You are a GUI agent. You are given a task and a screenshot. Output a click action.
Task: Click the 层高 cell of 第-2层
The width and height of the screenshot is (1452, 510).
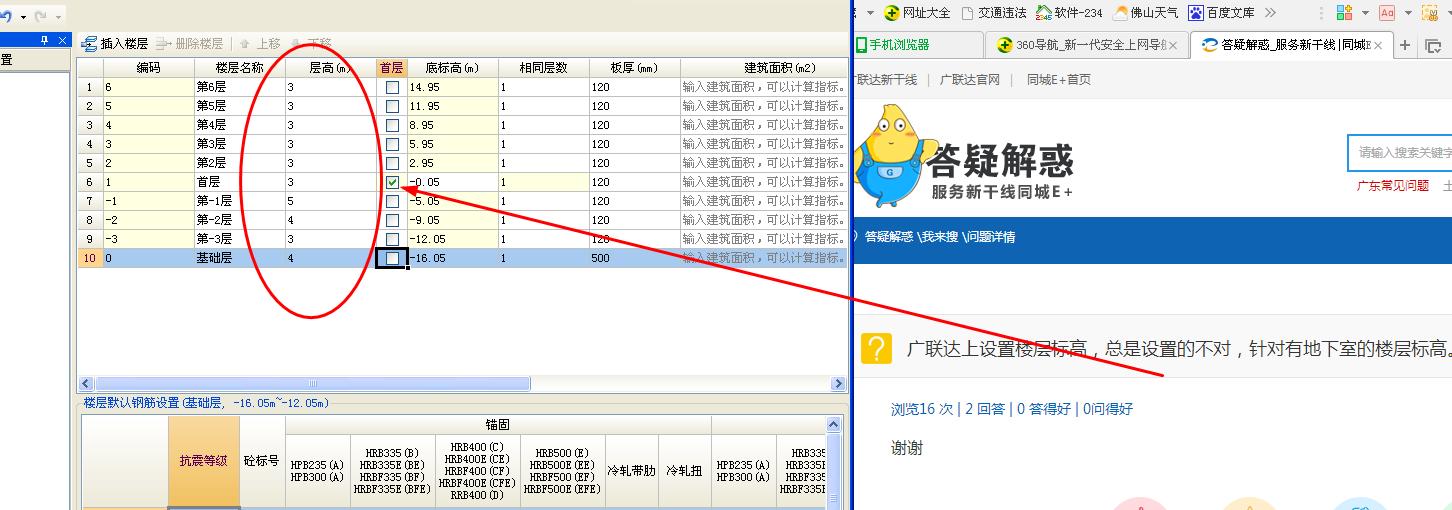pos(330,220)
